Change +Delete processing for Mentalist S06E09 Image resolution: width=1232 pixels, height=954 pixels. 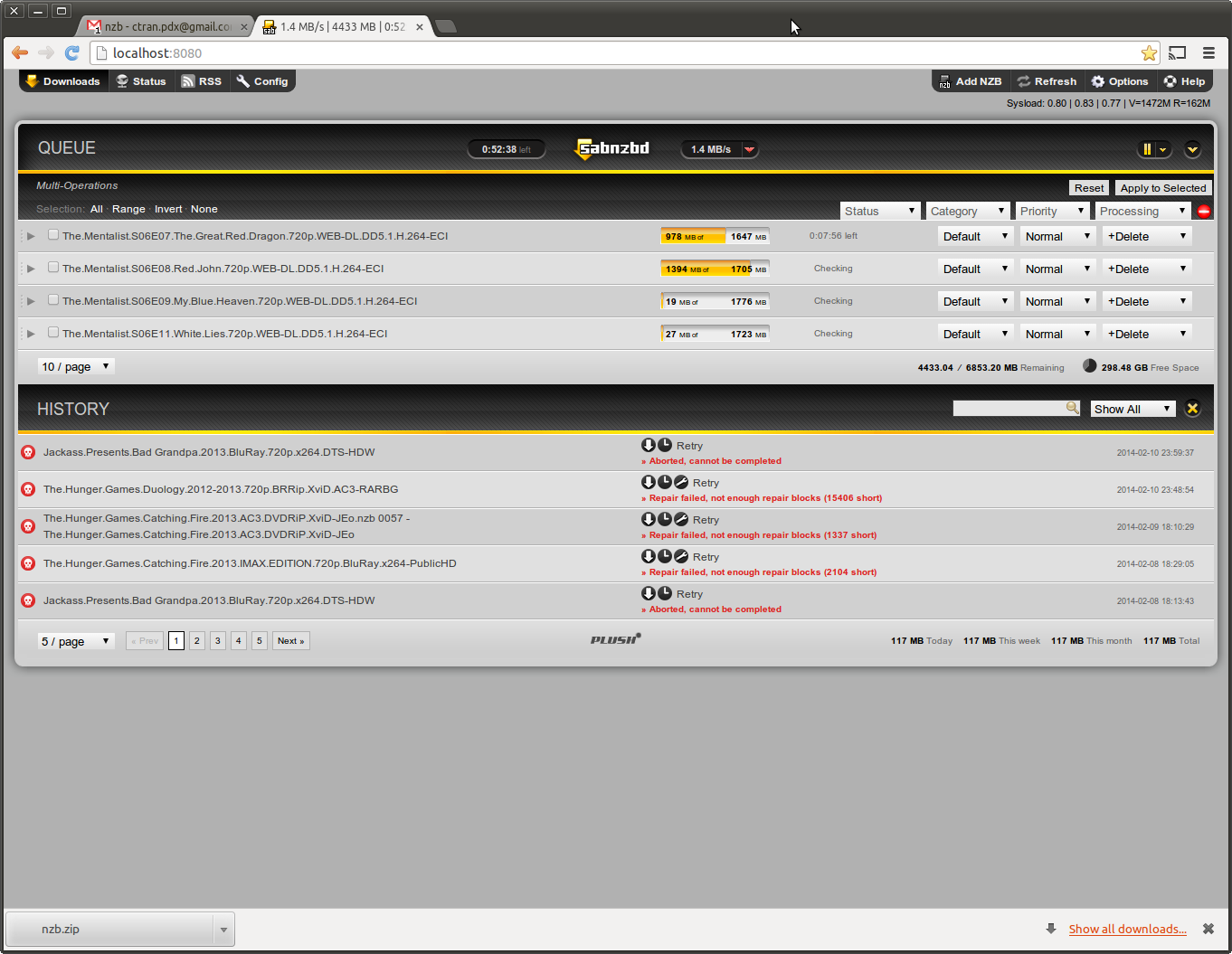(x=1147, y=301)
